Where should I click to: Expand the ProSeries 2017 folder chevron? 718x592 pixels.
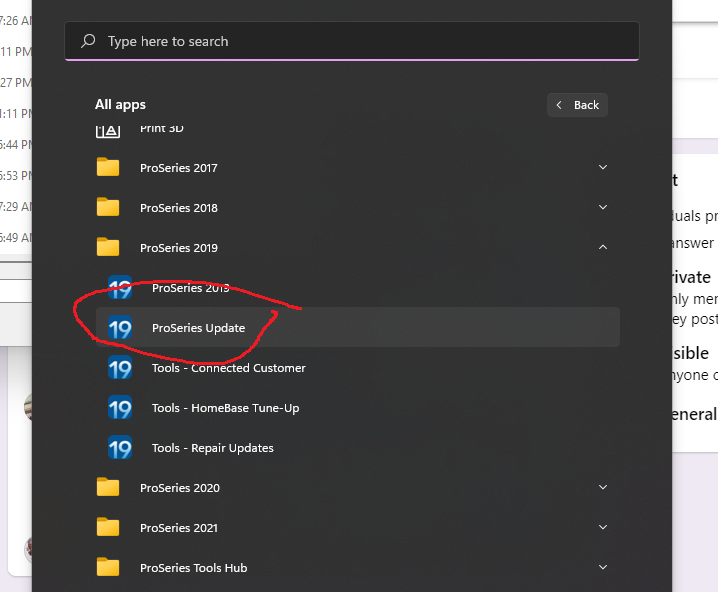pos(603,168)
